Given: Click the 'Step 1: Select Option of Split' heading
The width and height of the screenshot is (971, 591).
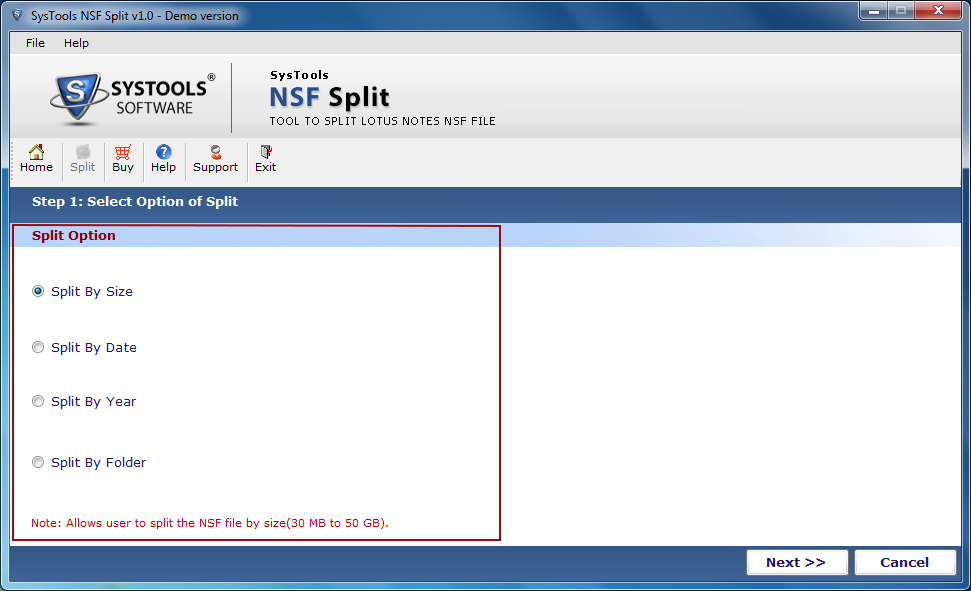Looking at the screenshot, I should click(x=135, y=201).
